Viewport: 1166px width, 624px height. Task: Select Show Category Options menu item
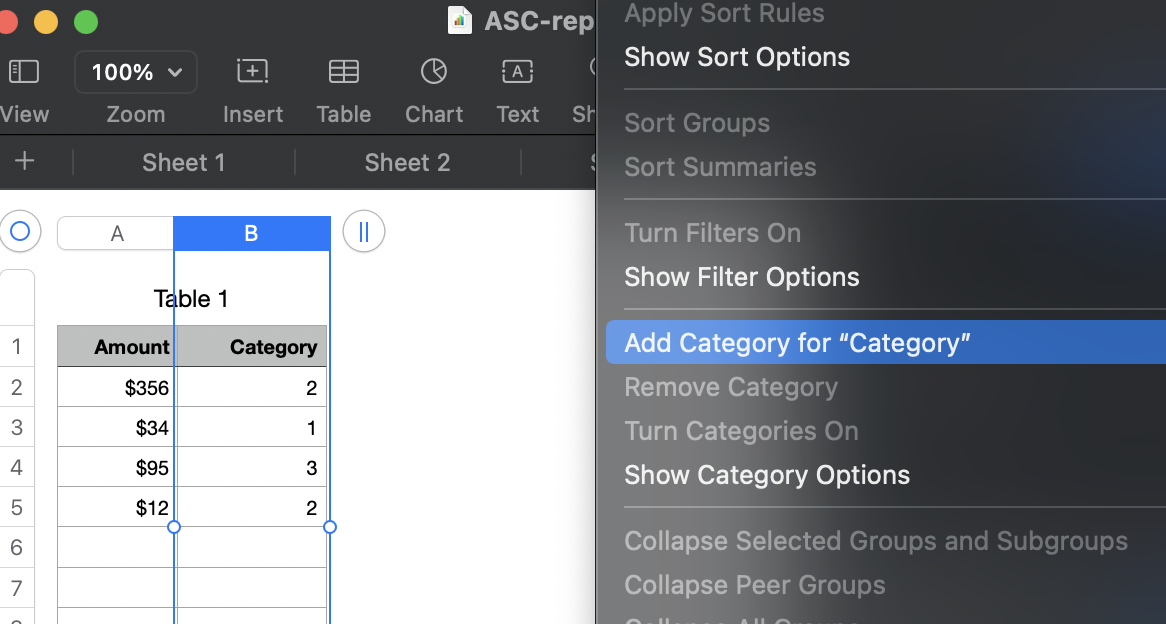pyautogui.click(x=767, y=475)
